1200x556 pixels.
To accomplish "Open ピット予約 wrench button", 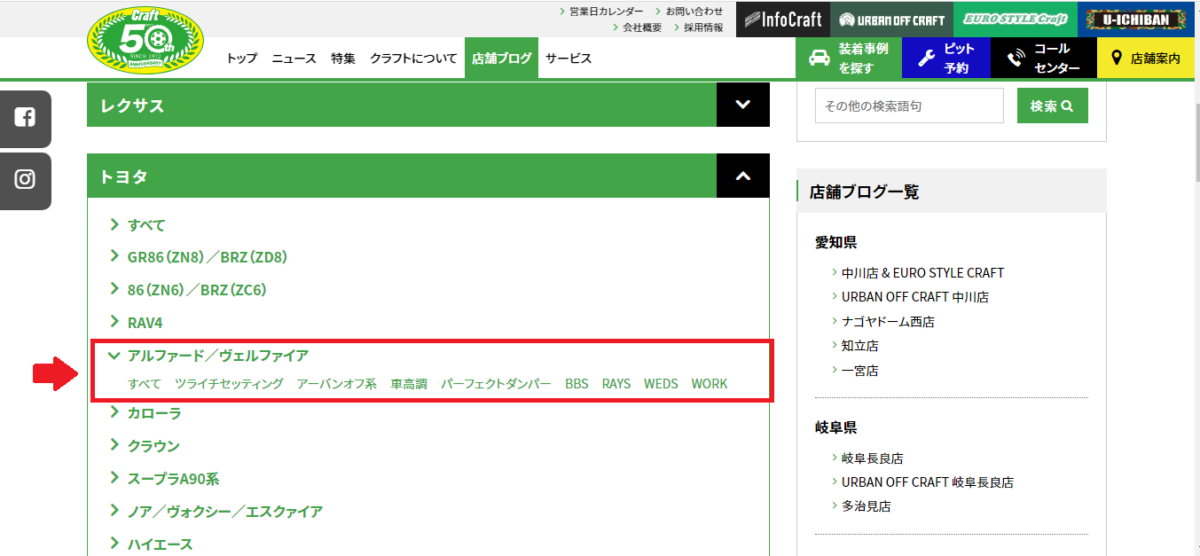I will 946,58.
